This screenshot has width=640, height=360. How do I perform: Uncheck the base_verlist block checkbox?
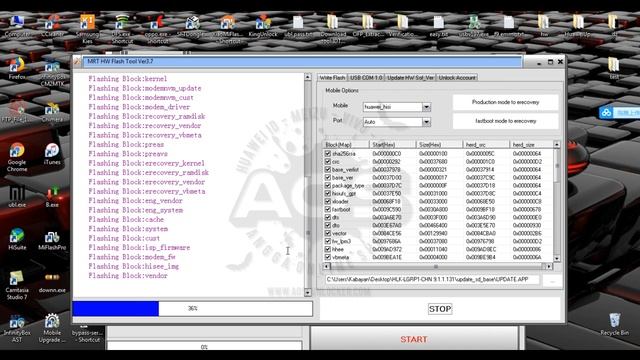tap(327, 169)
